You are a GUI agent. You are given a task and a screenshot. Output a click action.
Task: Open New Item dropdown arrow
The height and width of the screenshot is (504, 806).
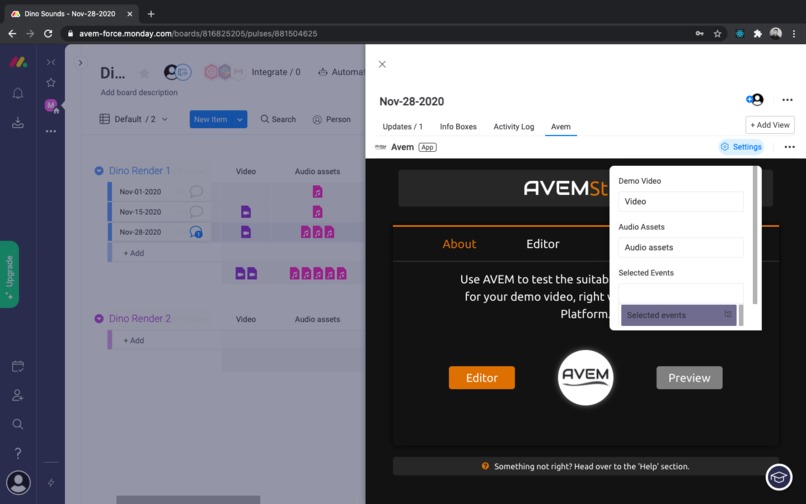click(x=240, y=119)
